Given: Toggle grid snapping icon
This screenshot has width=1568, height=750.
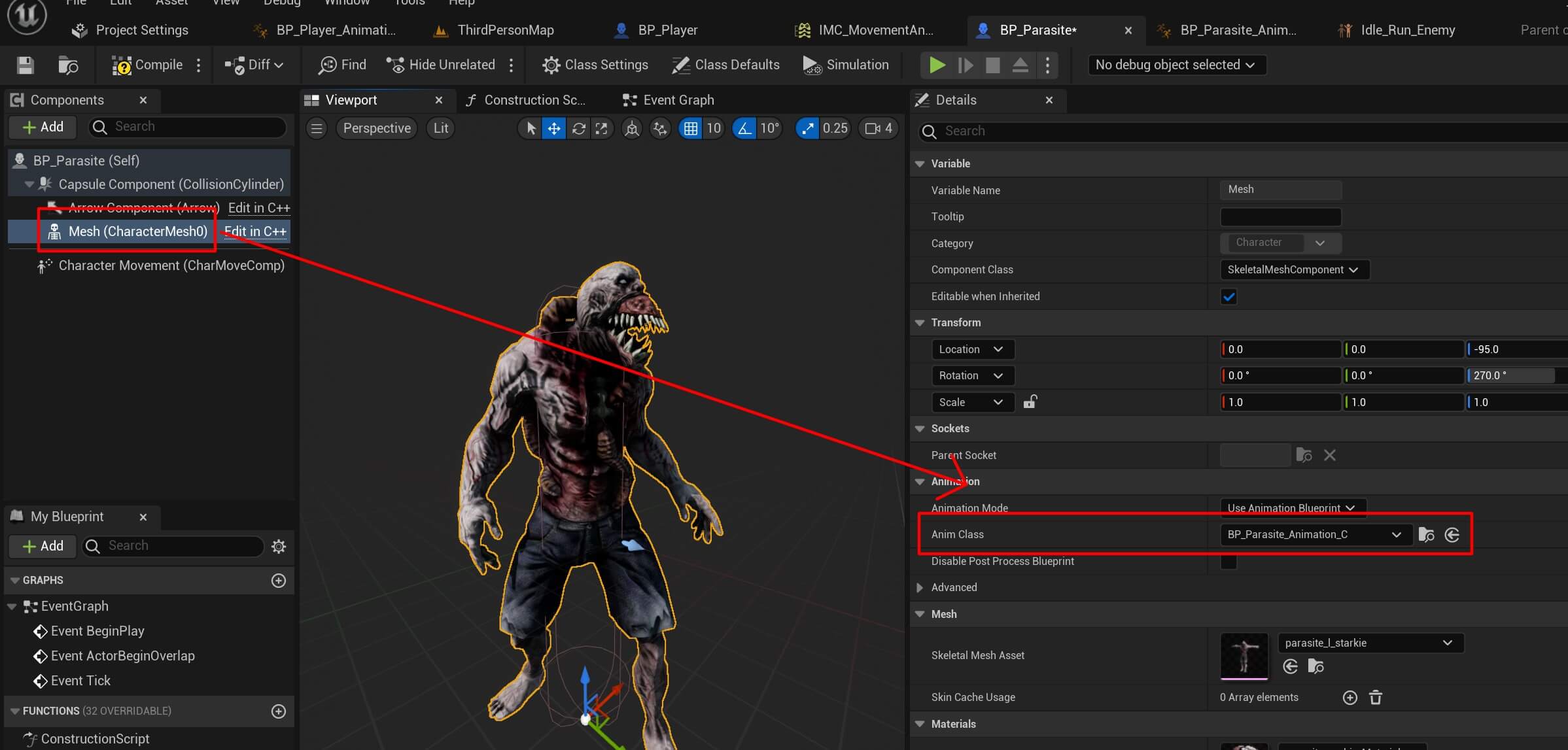Looking at the screenshot, I should 691,128.
